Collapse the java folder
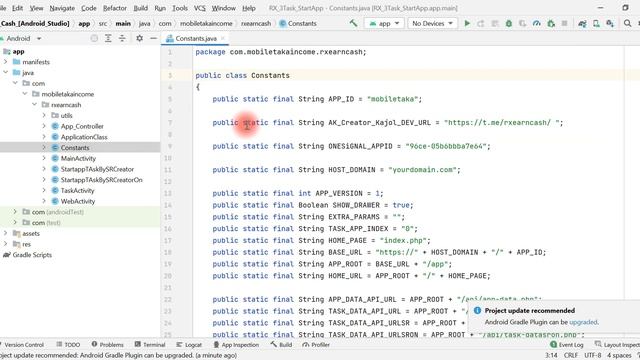640x360 pixels. (x=6, y=73)
